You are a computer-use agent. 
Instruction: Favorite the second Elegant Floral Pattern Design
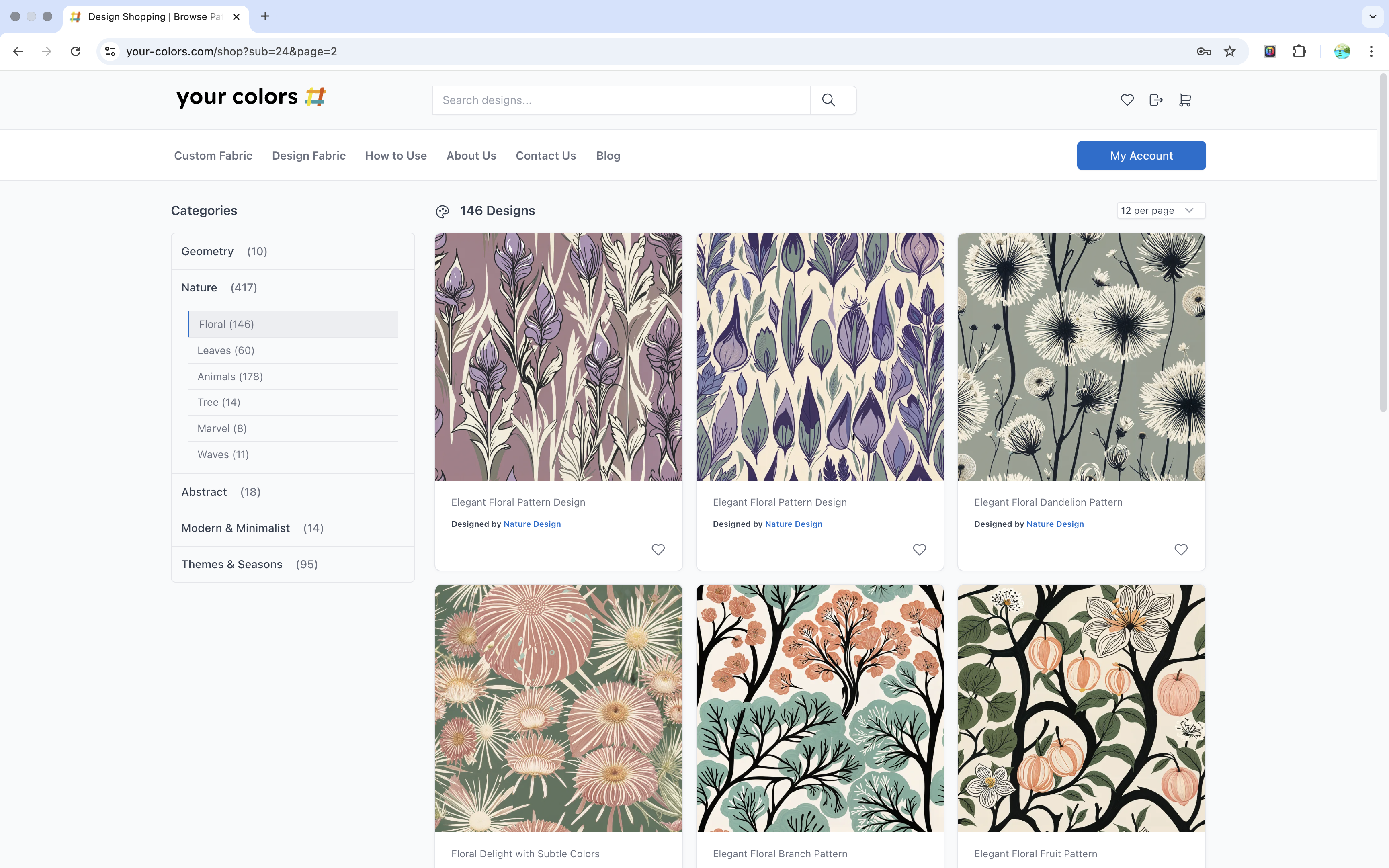919,549
